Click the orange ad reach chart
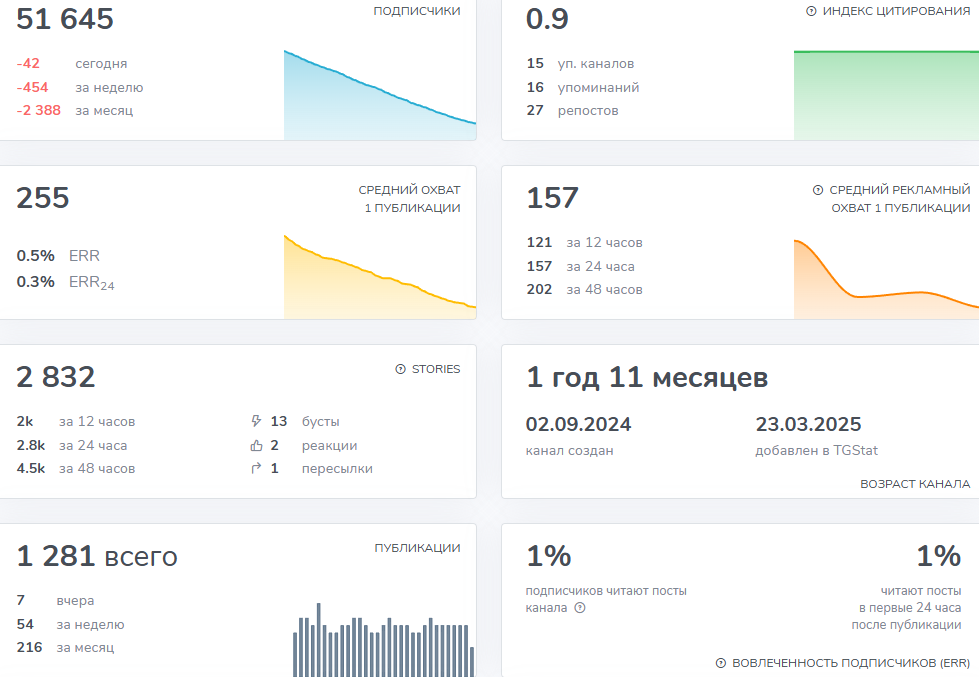The height and width of the screenshot is (677, 979). (887, 279)
